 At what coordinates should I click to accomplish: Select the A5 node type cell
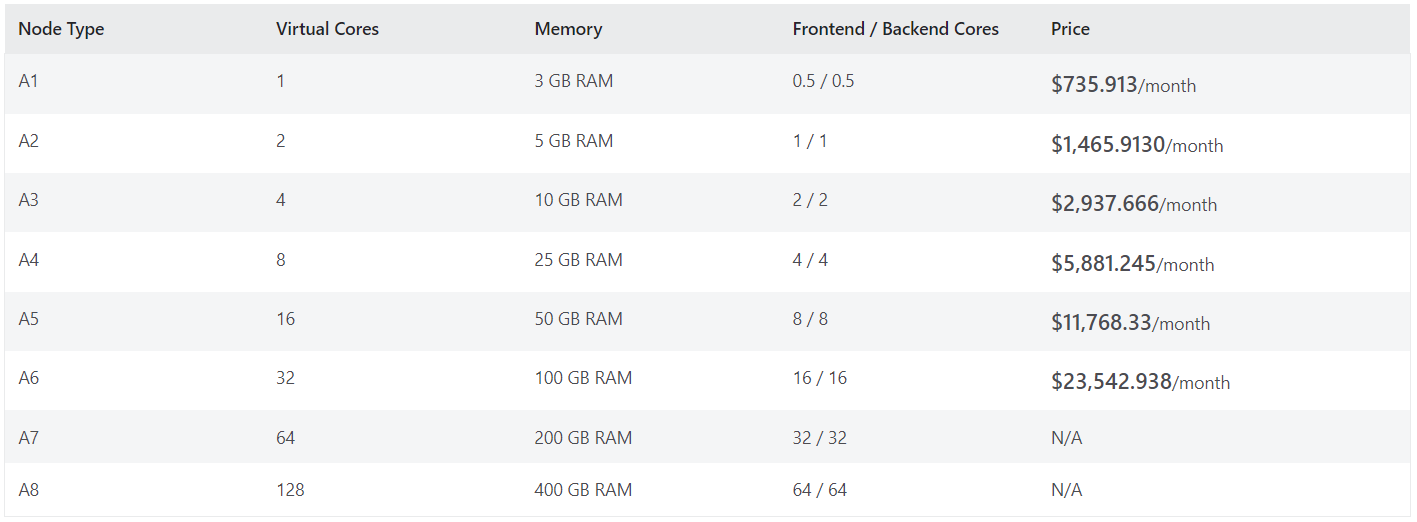coord(28,319)
